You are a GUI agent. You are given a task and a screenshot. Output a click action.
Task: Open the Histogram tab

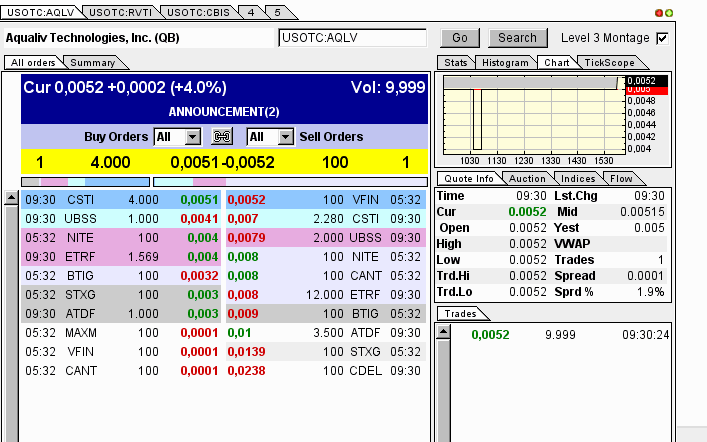click(x=505, y=63)
